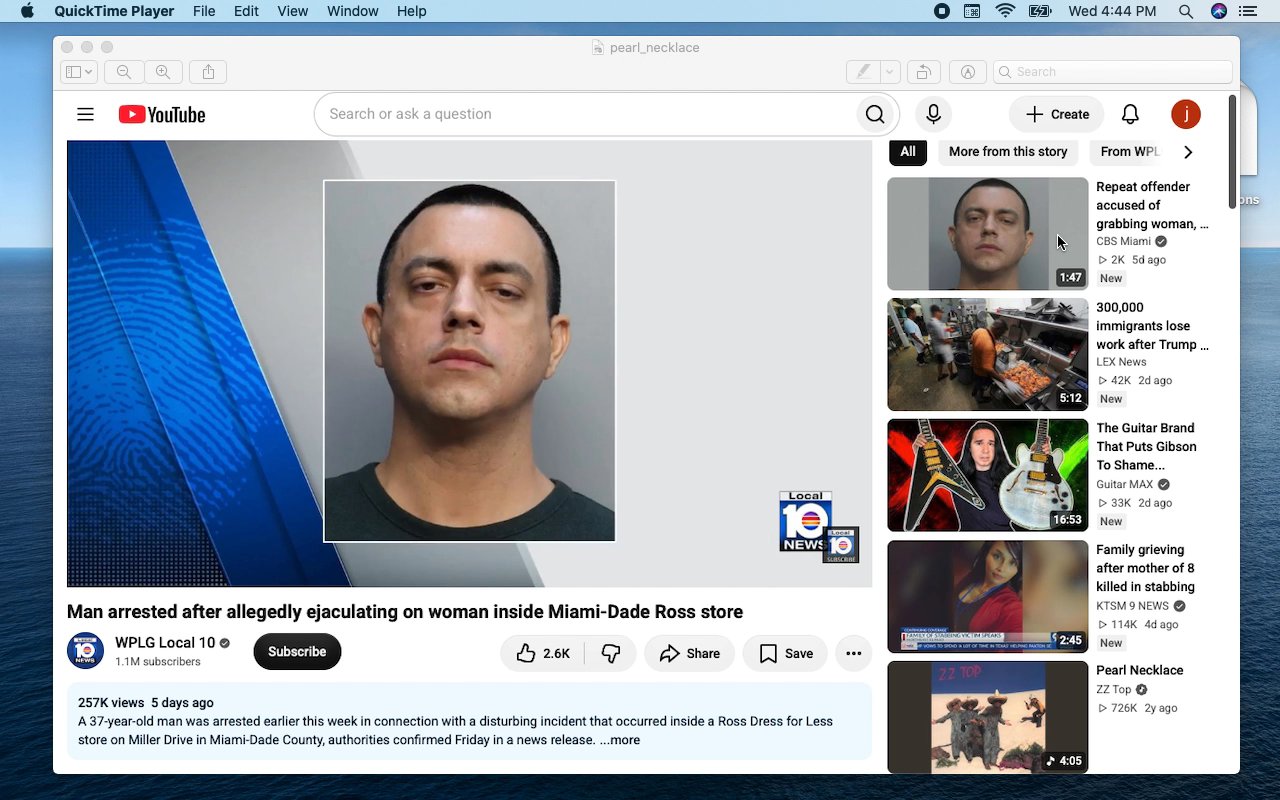1280x800 pixels.
Task: Activate the voice search microphone
Action: [933, 114]
